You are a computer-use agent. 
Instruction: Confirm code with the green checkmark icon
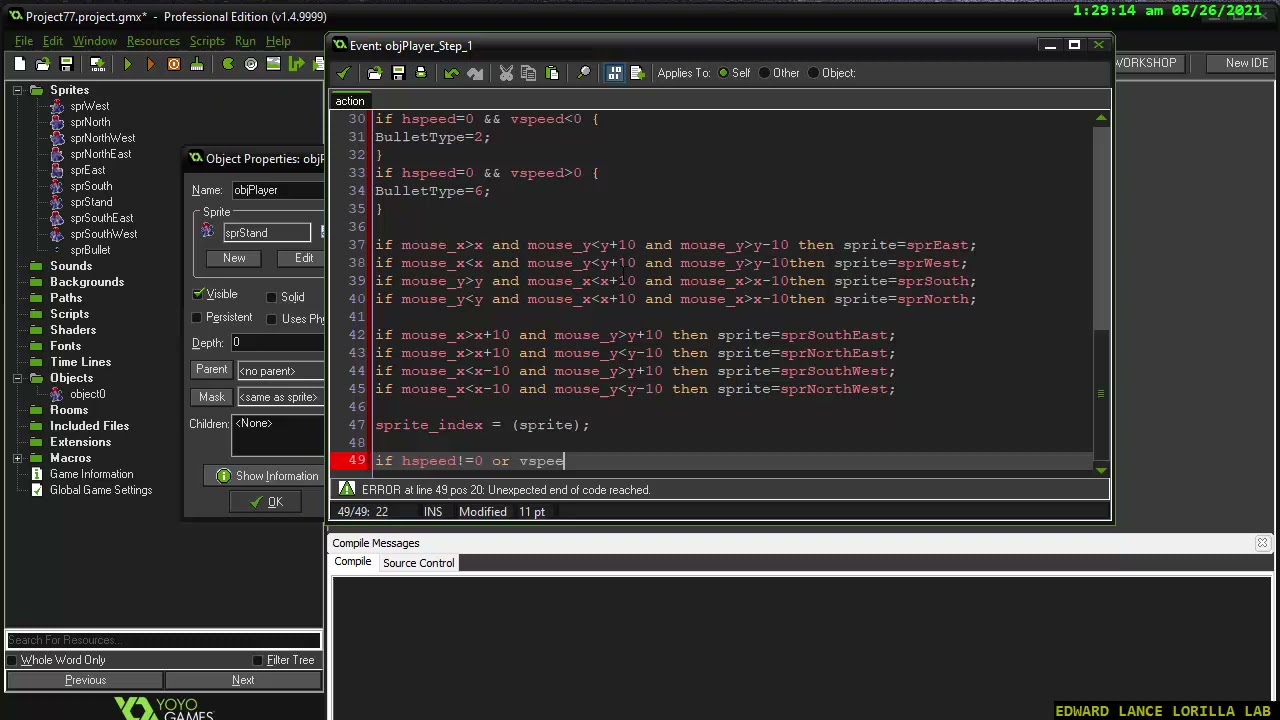click(x=343, y=73)
